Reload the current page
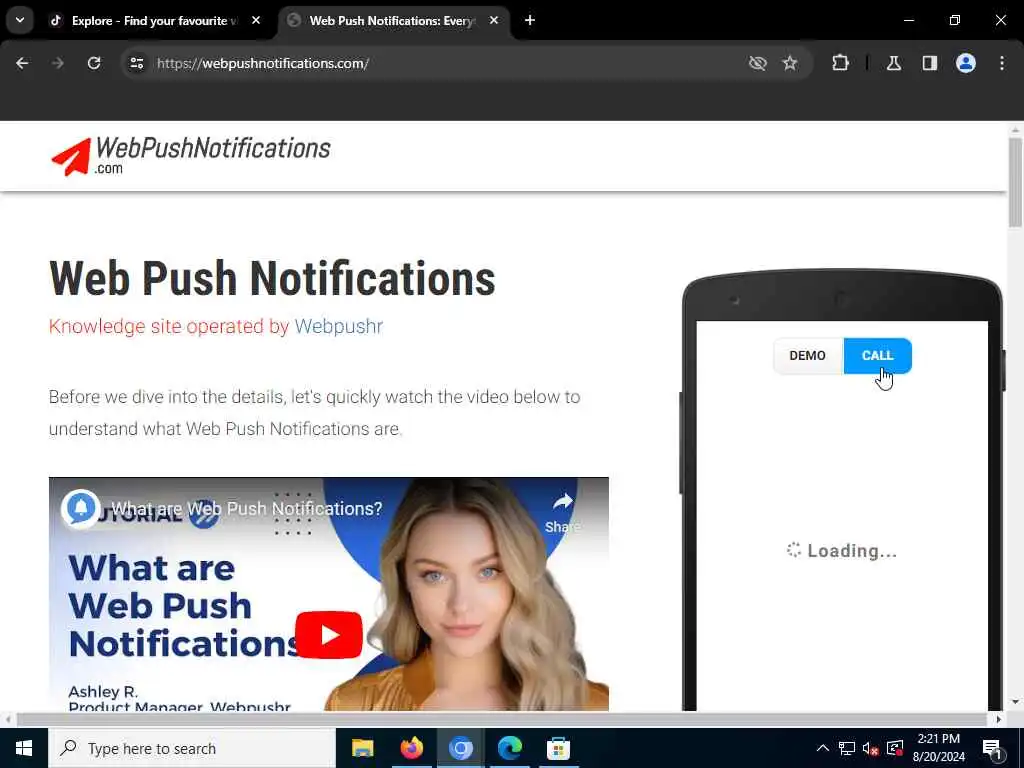 point(94,63)
